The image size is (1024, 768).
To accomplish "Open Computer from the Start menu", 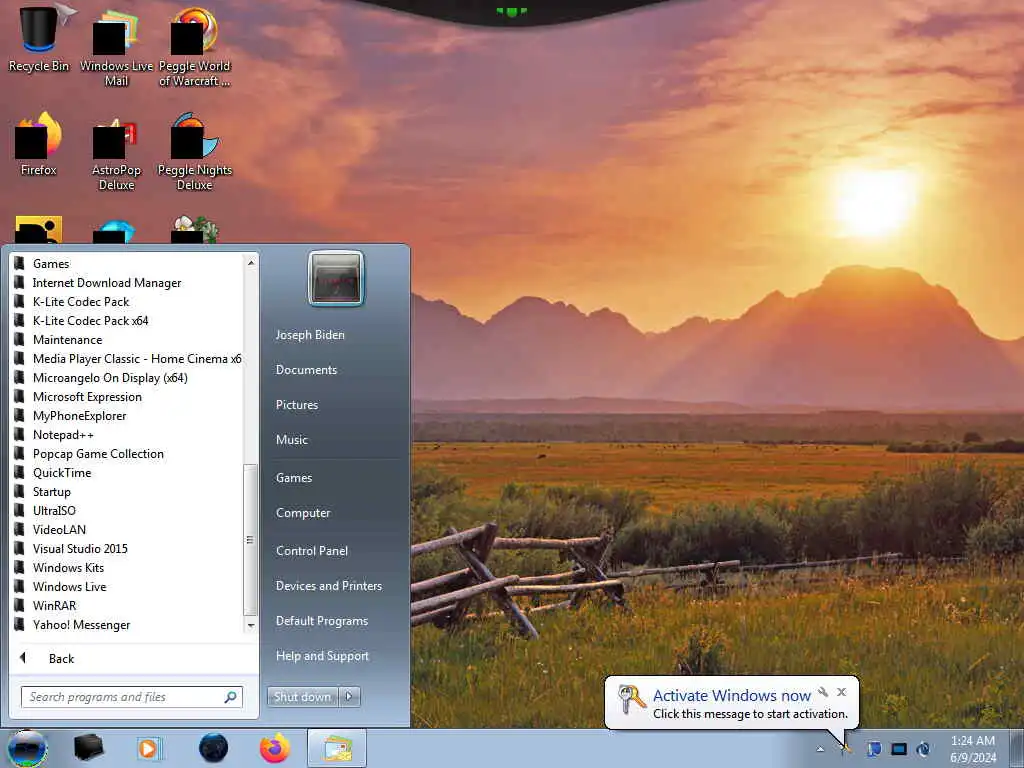I will [x=303, y=513].
